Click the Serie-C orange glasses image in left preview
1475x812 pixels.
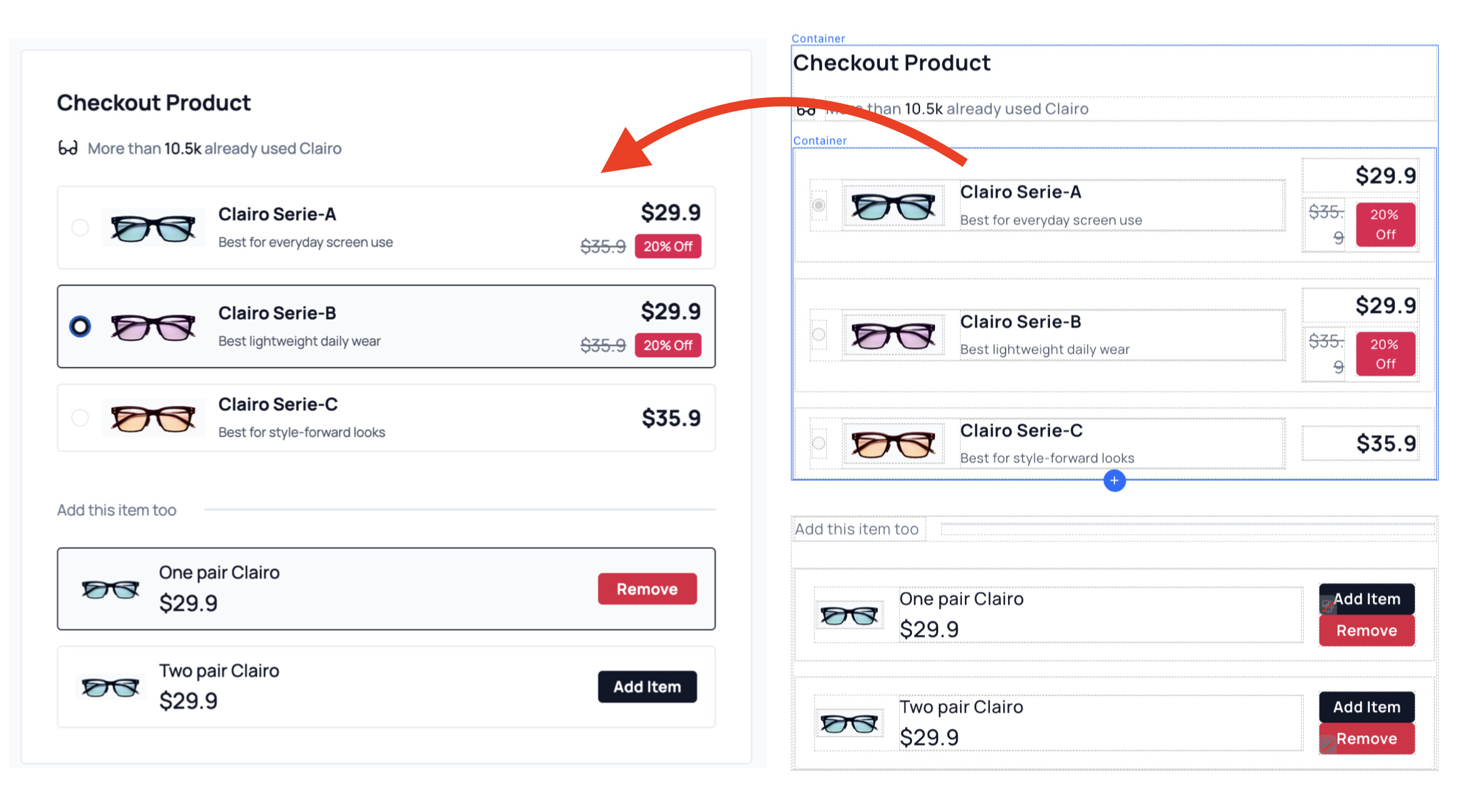click(153, 418)
